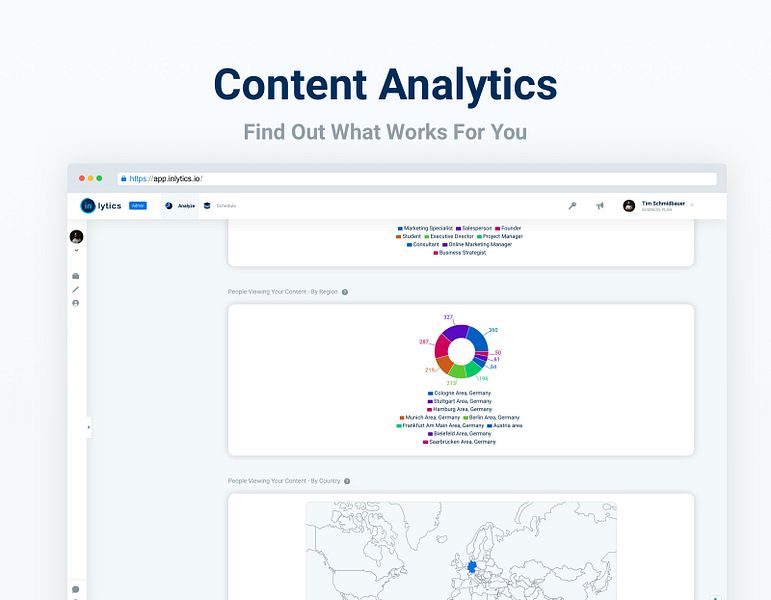Click the pencil edit icon in sidebar
The height and width of the screenshot is (600, 771).
click(x=76, y=289)
